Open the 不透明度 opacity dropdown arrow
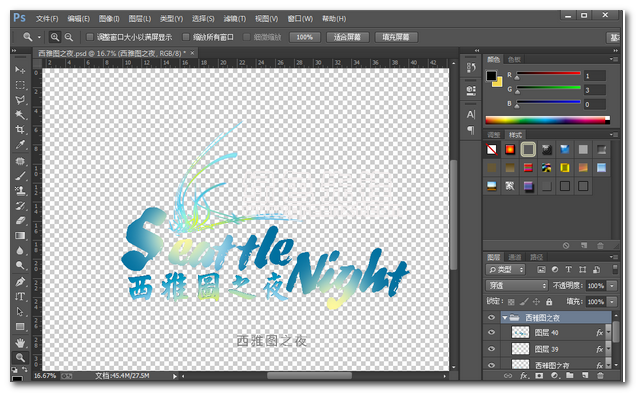The height and width of the screenshot is (393, 636). pos(612,286)
